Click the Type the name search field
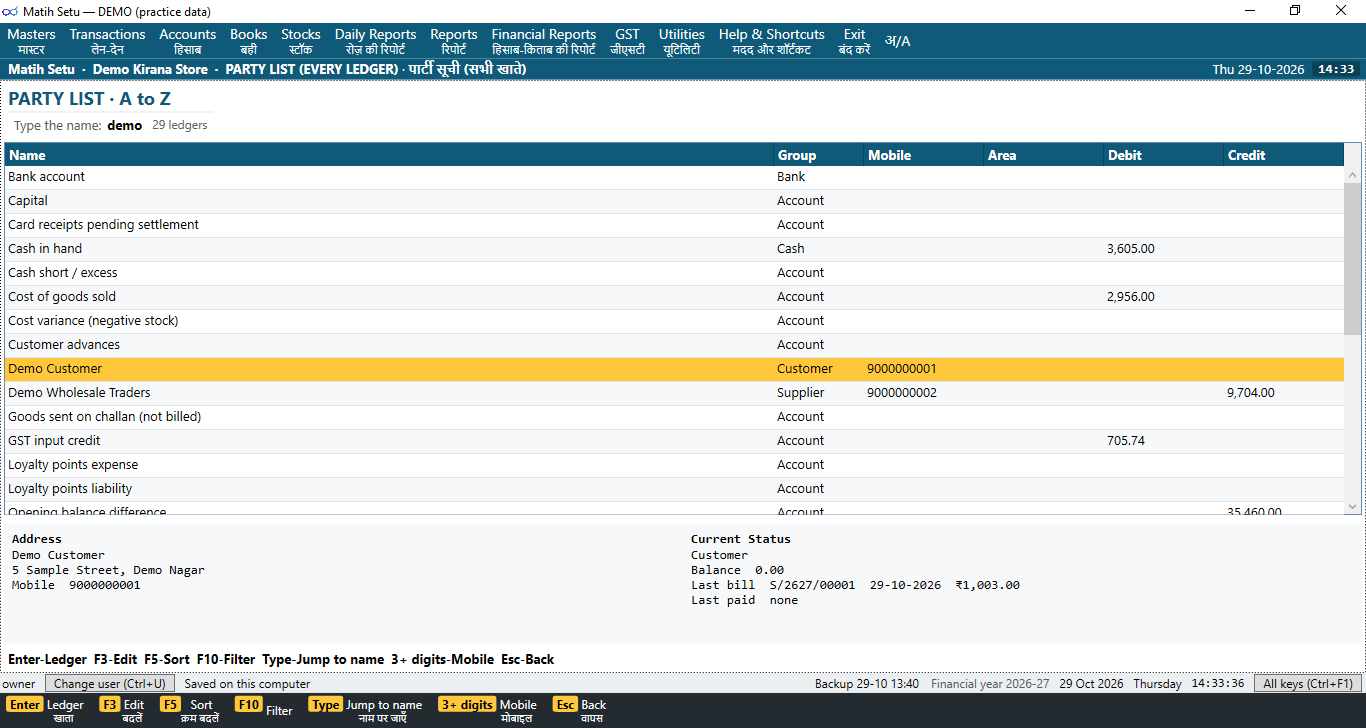This screenshot has width=1366, height=728. 125,126
